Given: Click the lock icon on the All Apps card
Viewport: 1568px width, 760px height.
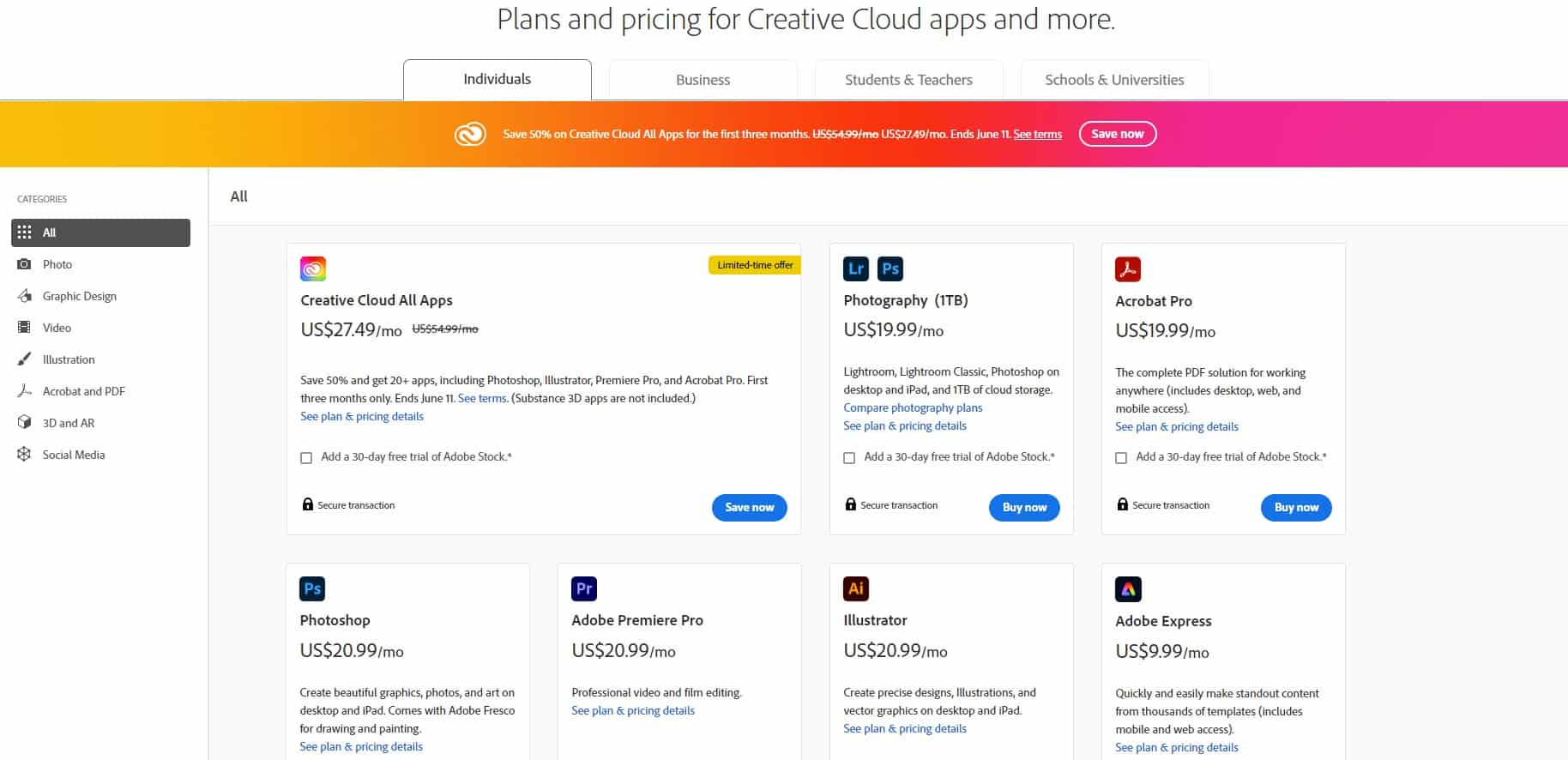Looking at the screenshot, I should click(308, 504).
